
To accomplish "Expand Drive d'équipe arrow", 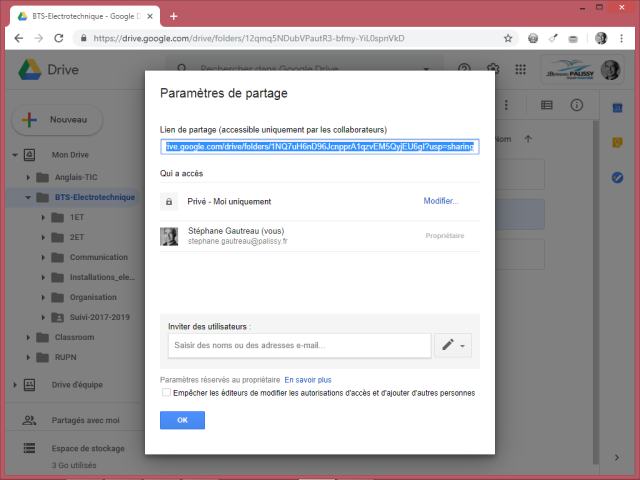I will click(15, 385).
